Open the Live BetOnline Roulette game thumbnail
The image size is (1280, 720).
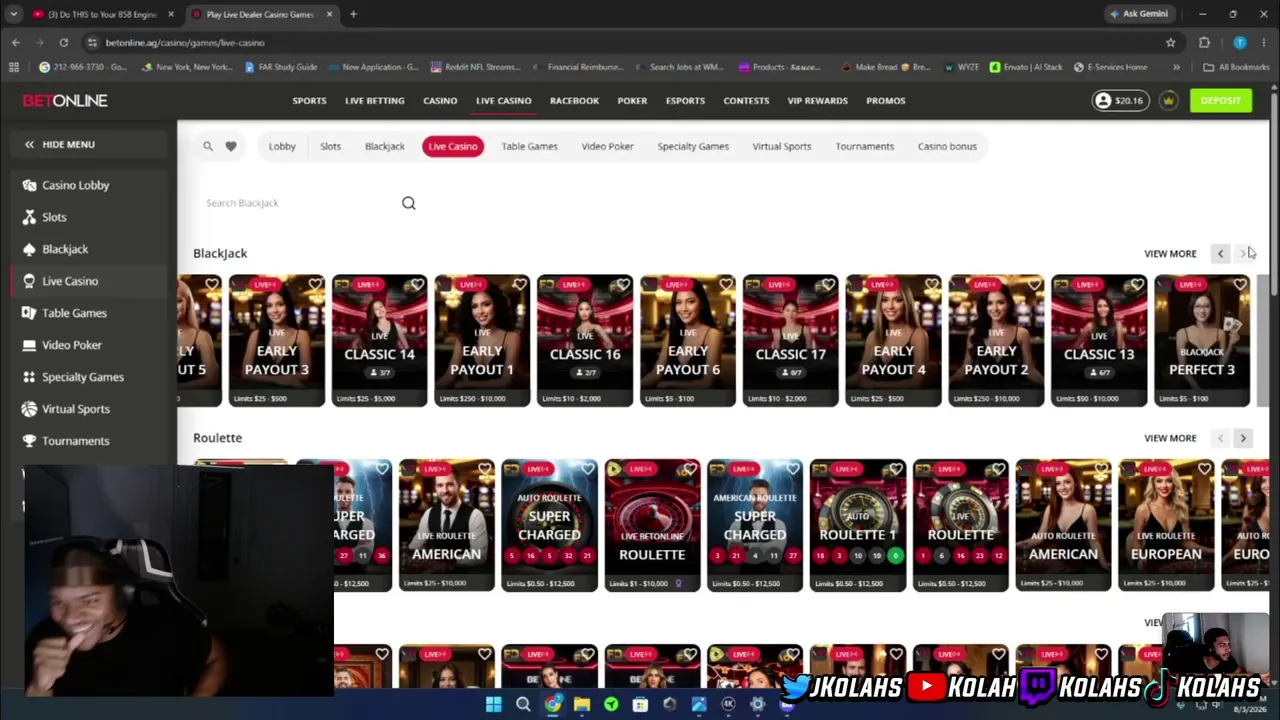[x=652, y=525]
